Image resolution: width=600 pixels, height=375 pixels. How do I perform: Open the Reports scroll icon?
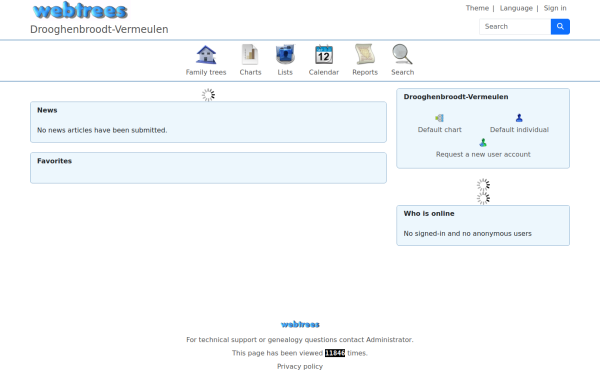pyautogui.click(x=365, y=54)
